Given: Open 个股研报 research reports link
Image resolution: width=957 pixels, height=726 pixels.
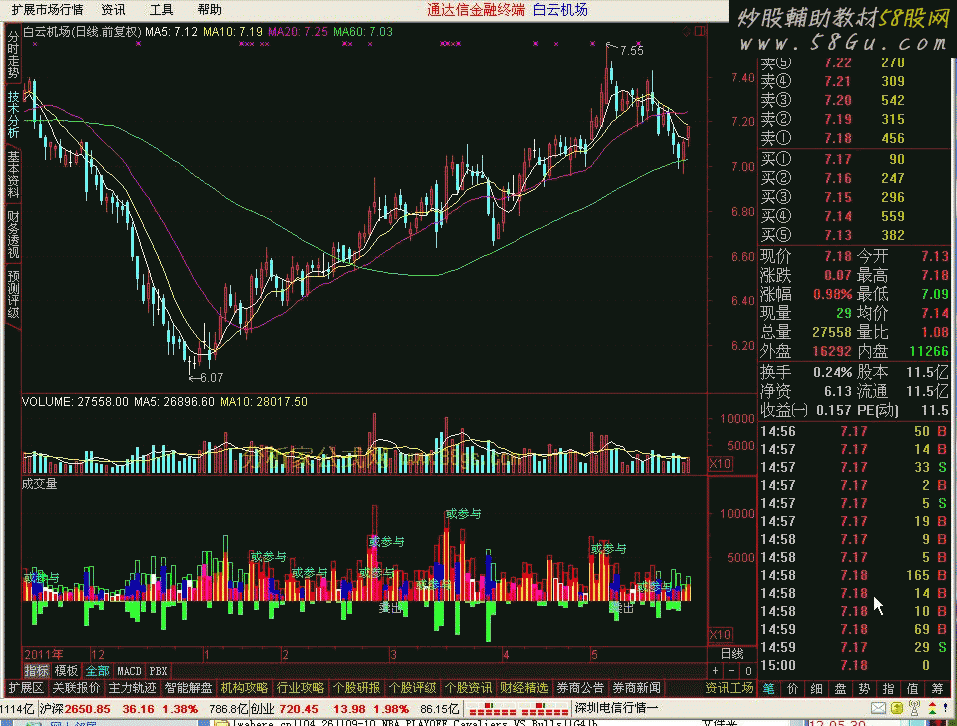Looking at the screenshot, I should pyautogui.click(x=358, y=688).
